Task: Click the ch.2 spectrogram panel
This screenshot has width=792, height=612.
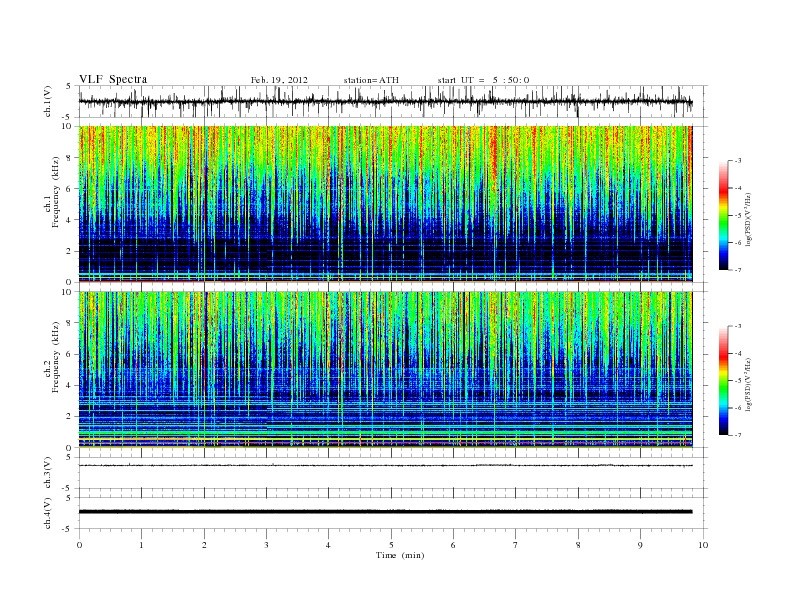Action: [385, 369]
